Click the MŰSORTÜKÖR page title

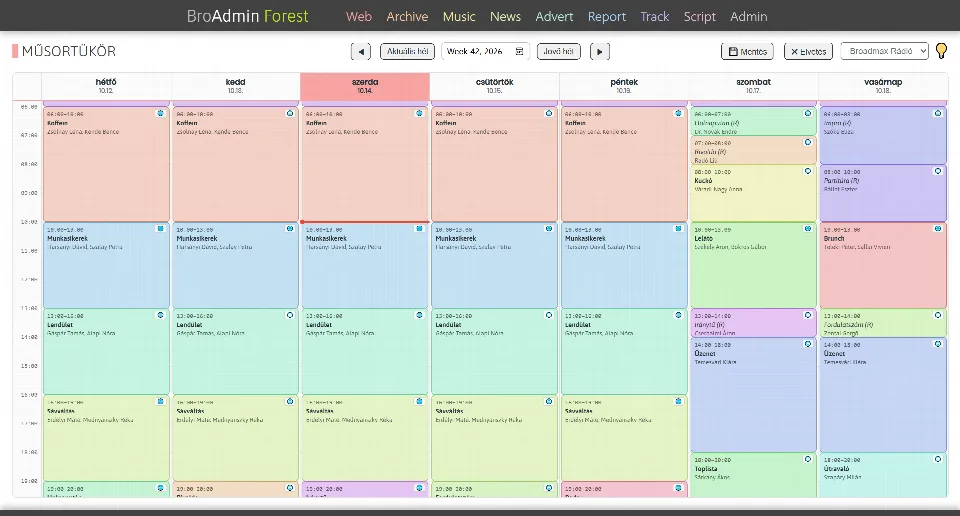point(69,51)
